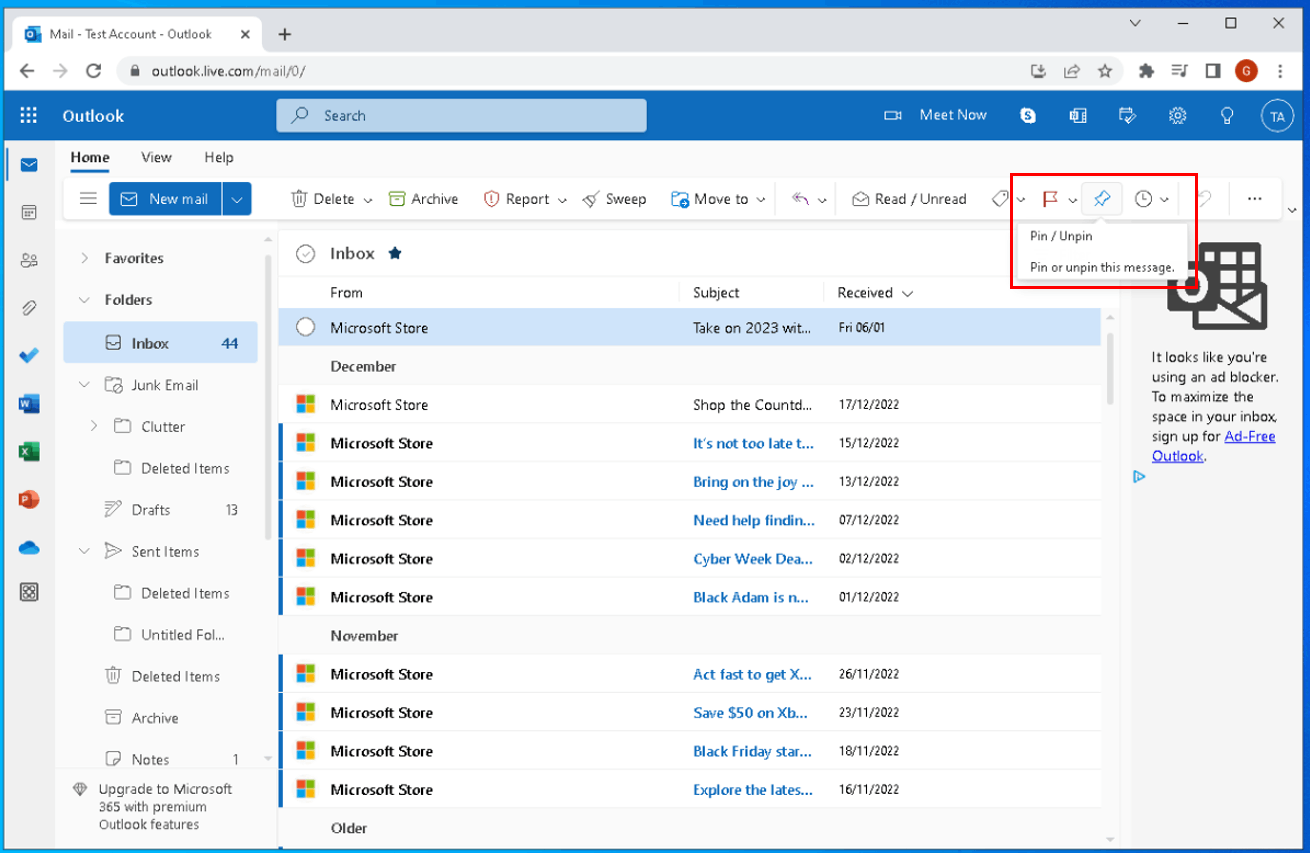
Task: Open the Notes folder
Action: tap(160, 760)
